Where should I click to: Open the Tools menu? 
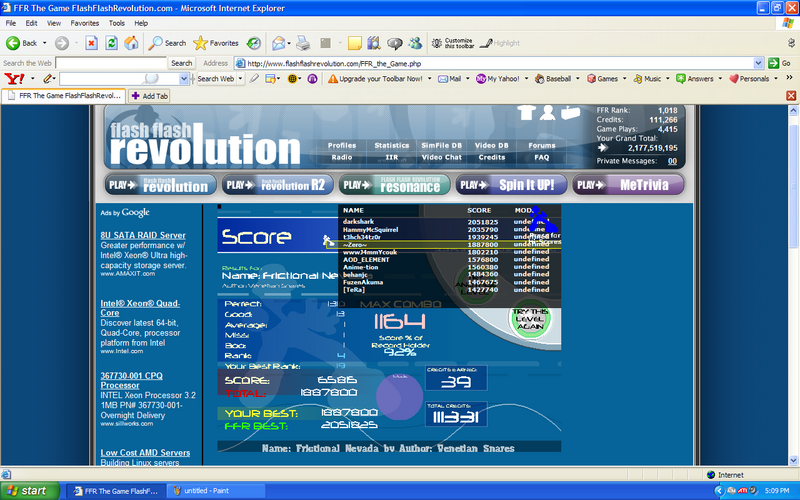pyautogui.click(x=117, y=22)
